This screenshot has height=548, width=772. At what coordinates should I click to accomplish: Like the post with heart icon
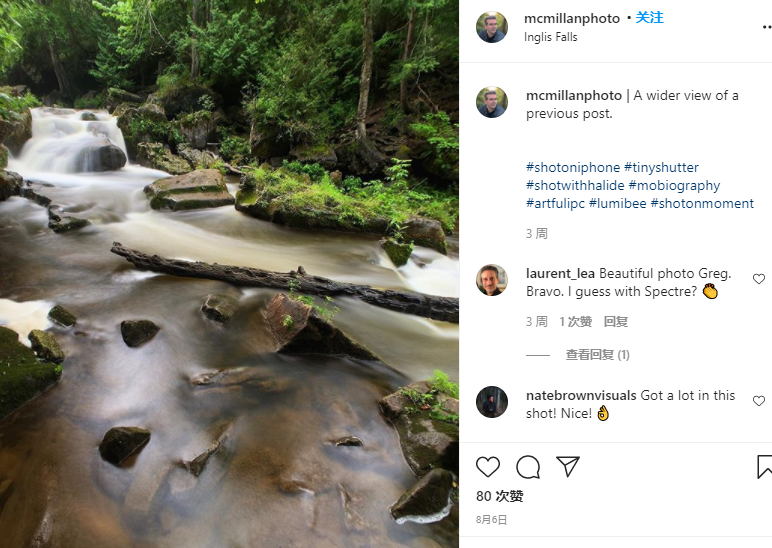point(488,467)
